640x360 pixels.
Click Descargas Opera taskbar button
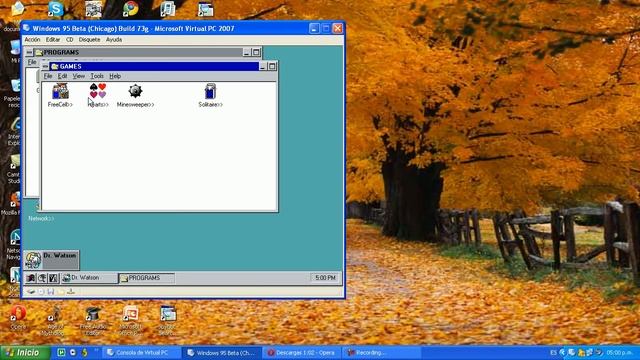click(303, 353)
